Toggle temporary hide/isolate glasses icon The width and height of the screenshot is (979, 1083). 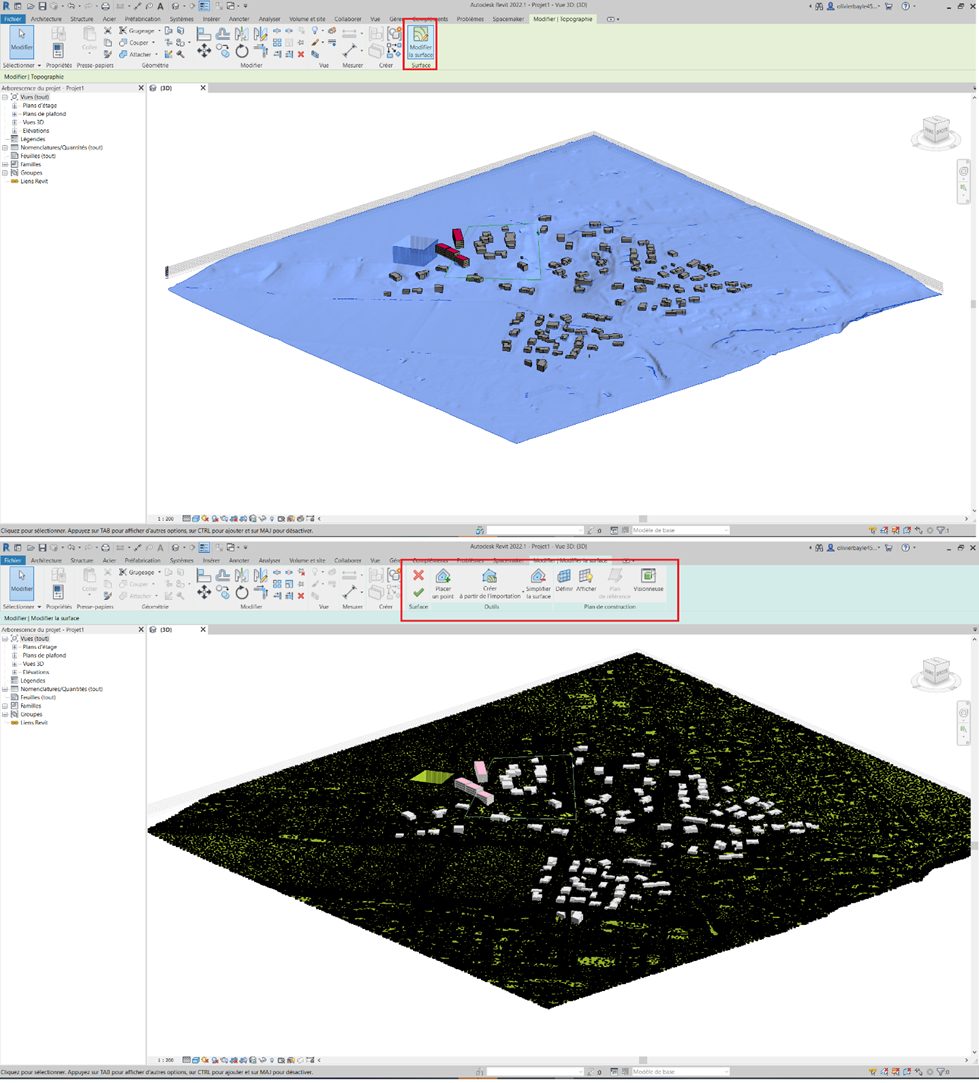point(261,519)
